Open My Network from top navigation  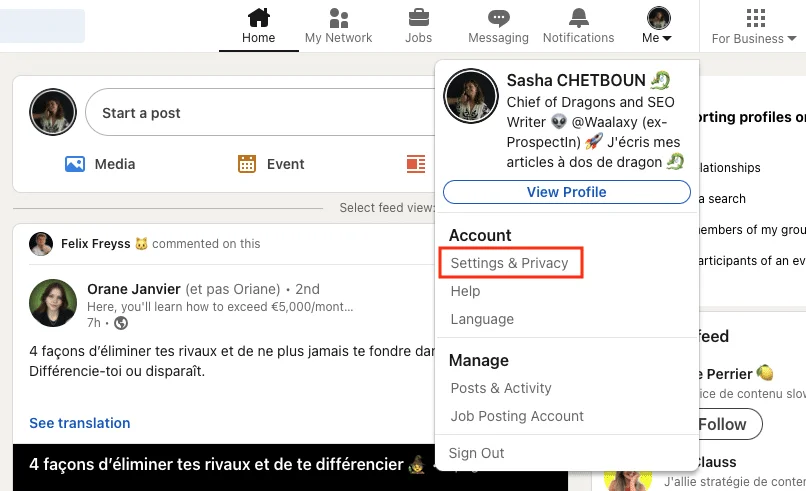point(338,26)
